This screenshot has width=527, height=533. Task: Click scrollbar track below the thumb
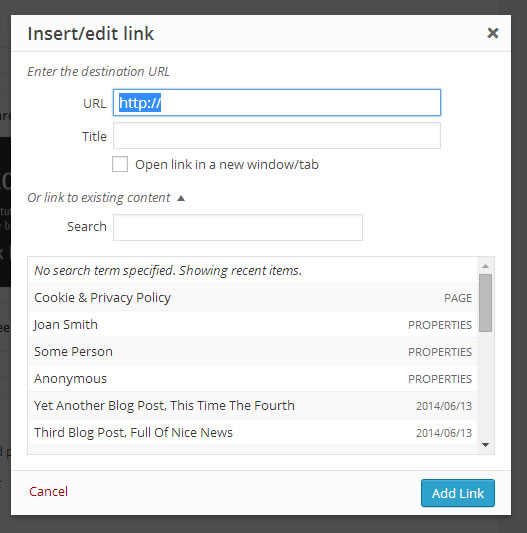[x=486, y=385]
